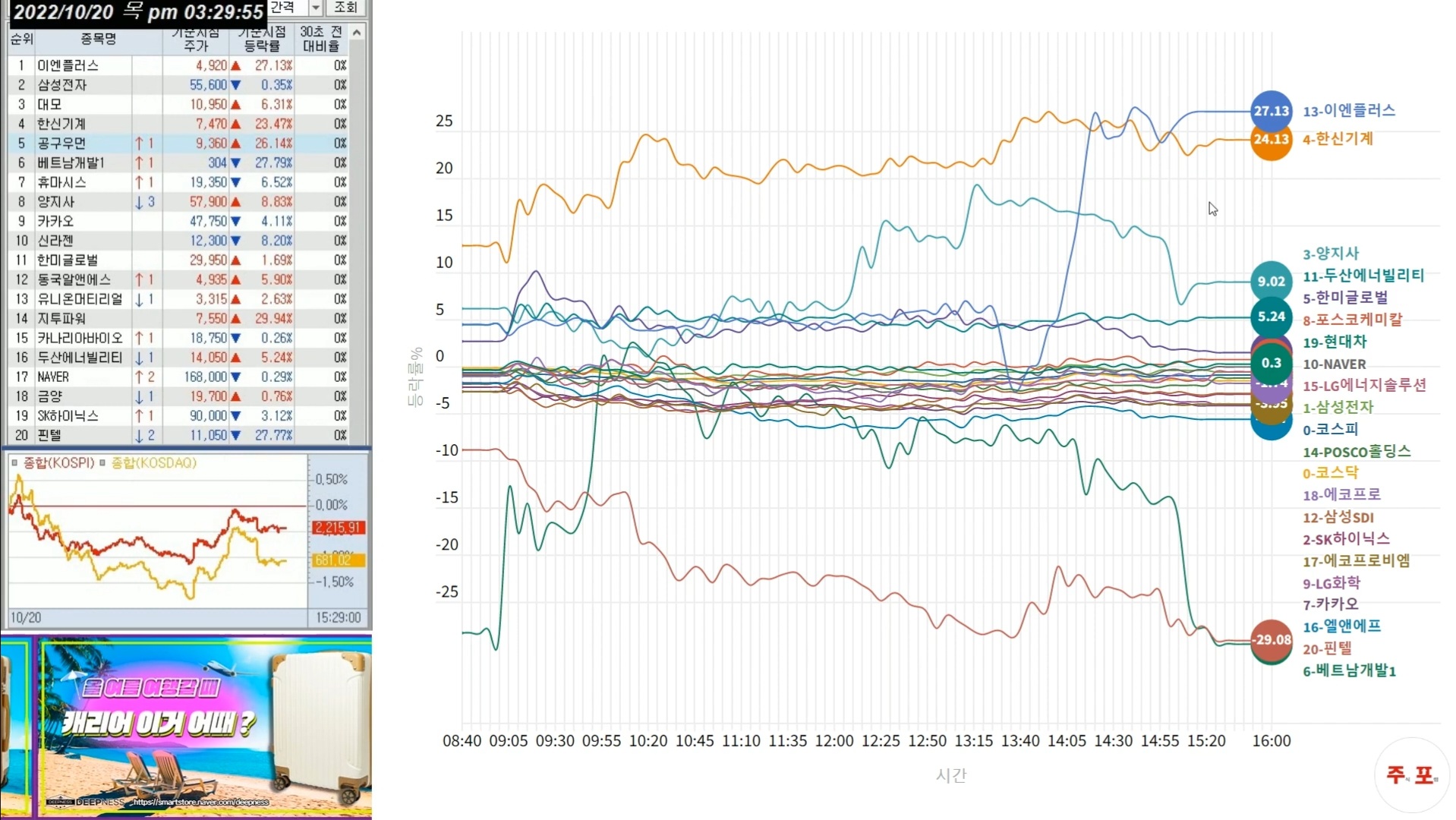The image size is (1456, 820).
Task: Open the suitcase advertisement banner
Action: (x=186, y=727)
